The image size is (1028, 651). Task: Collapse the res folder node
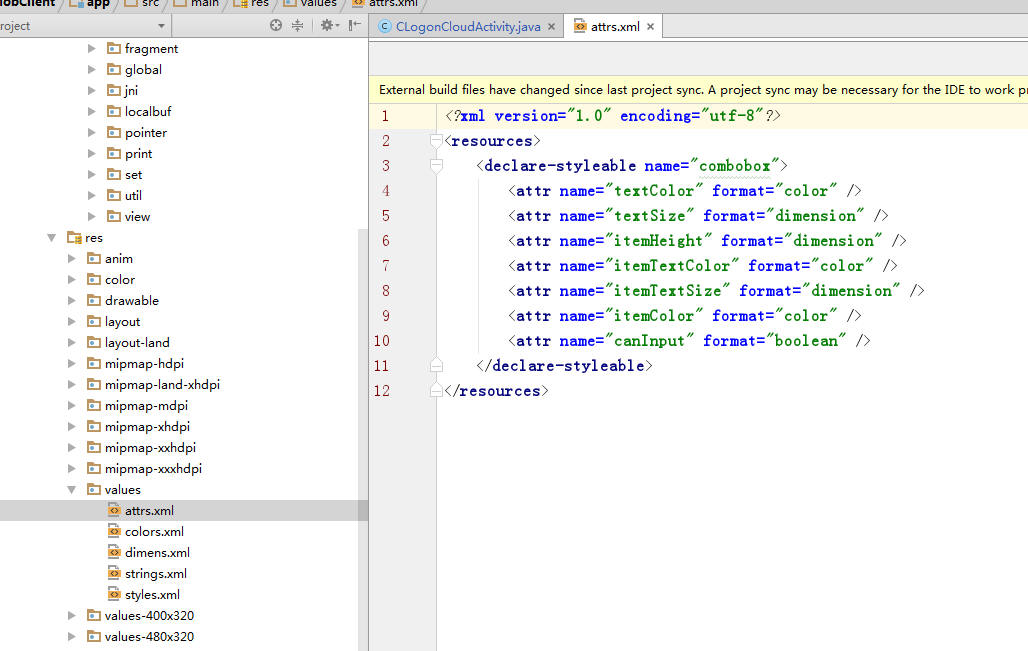click(52, 238)
